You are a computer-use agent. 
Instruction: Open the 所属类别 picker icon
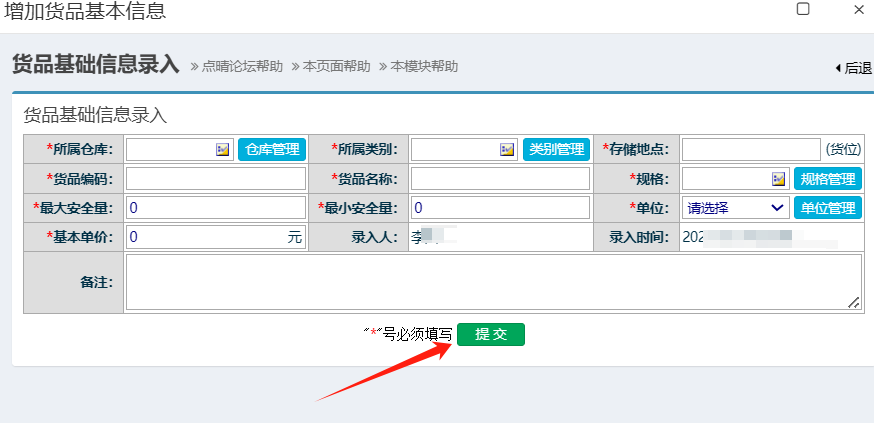(x=507, y=149)
